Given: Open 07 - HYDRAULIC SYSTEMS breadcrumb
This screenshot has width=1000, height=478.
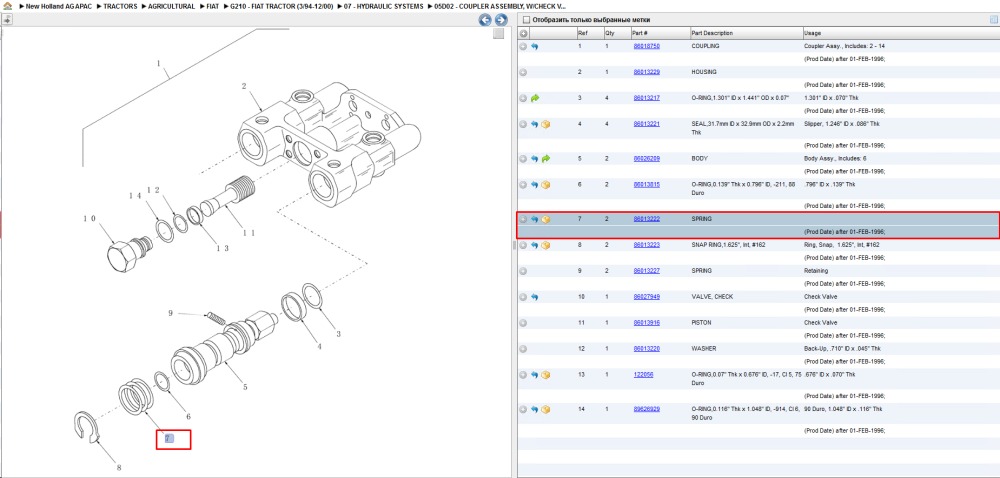Looking at the screenshot, I should click(383, 6).
